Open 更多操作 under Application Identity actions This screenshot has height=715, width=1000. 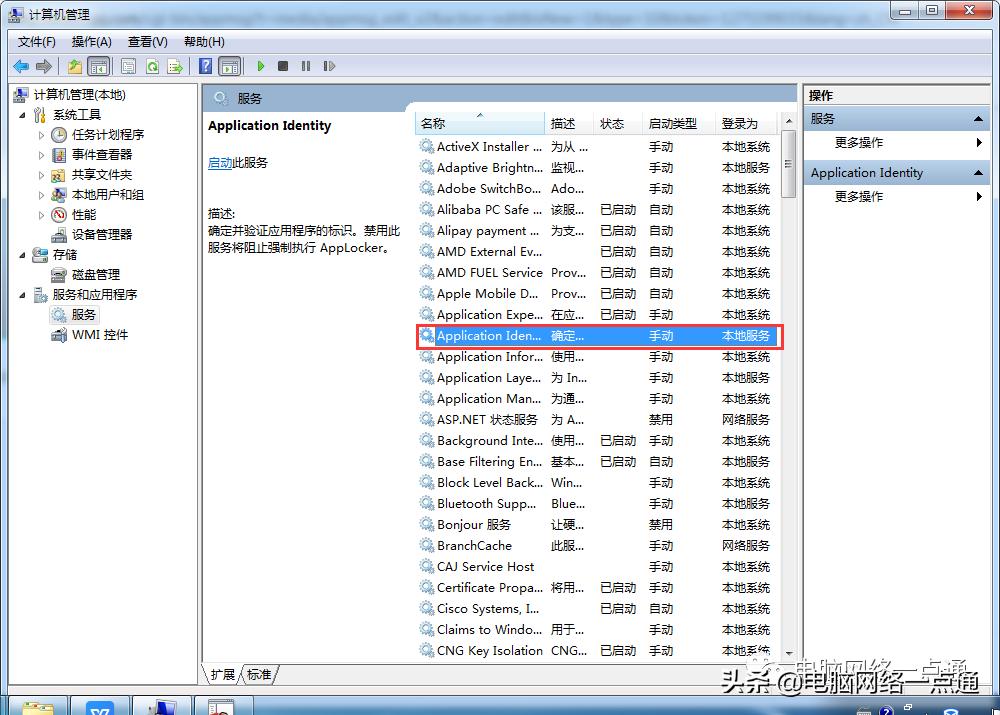tap(858, 196)
